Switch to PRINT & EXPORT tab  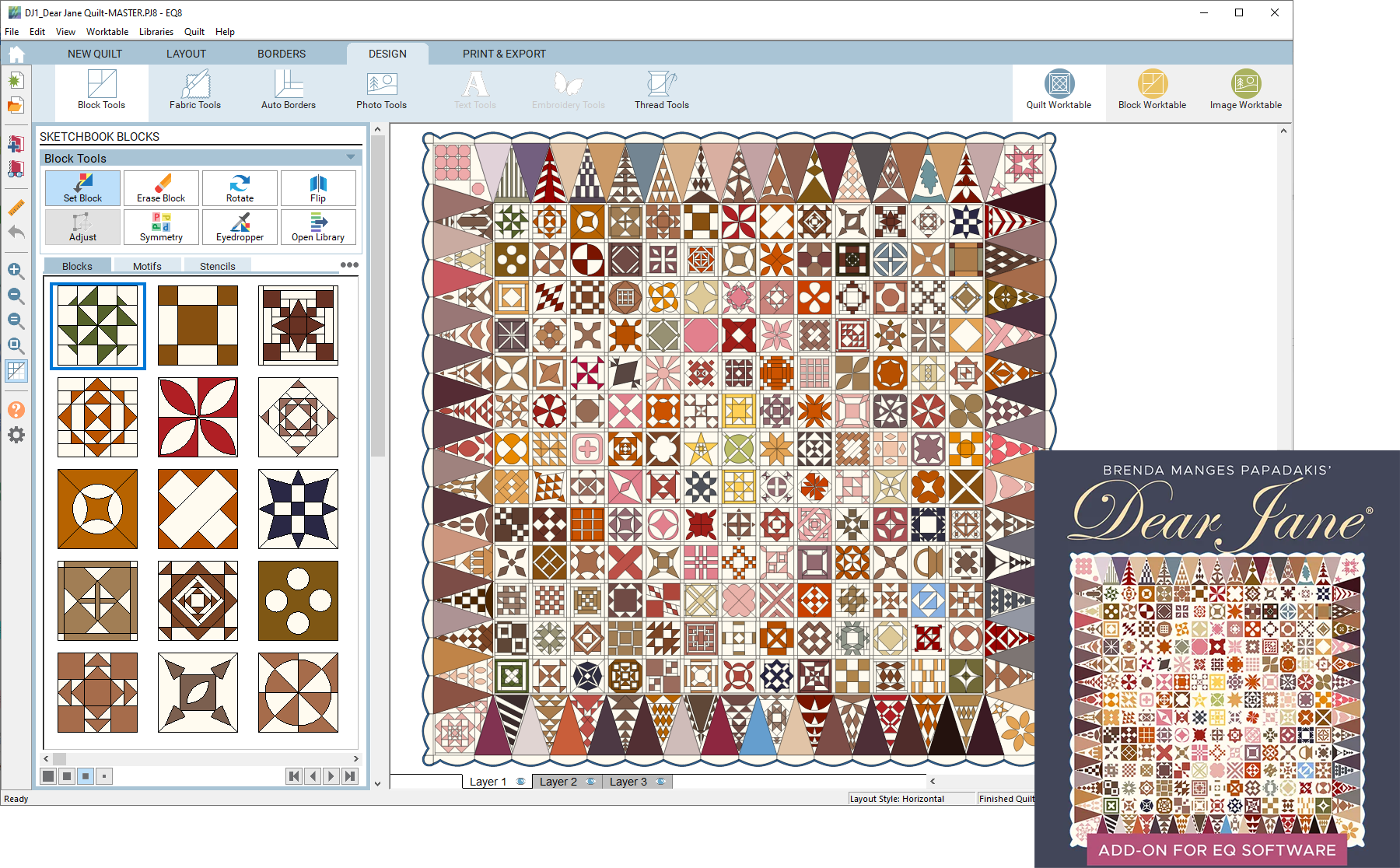(504, 54)
